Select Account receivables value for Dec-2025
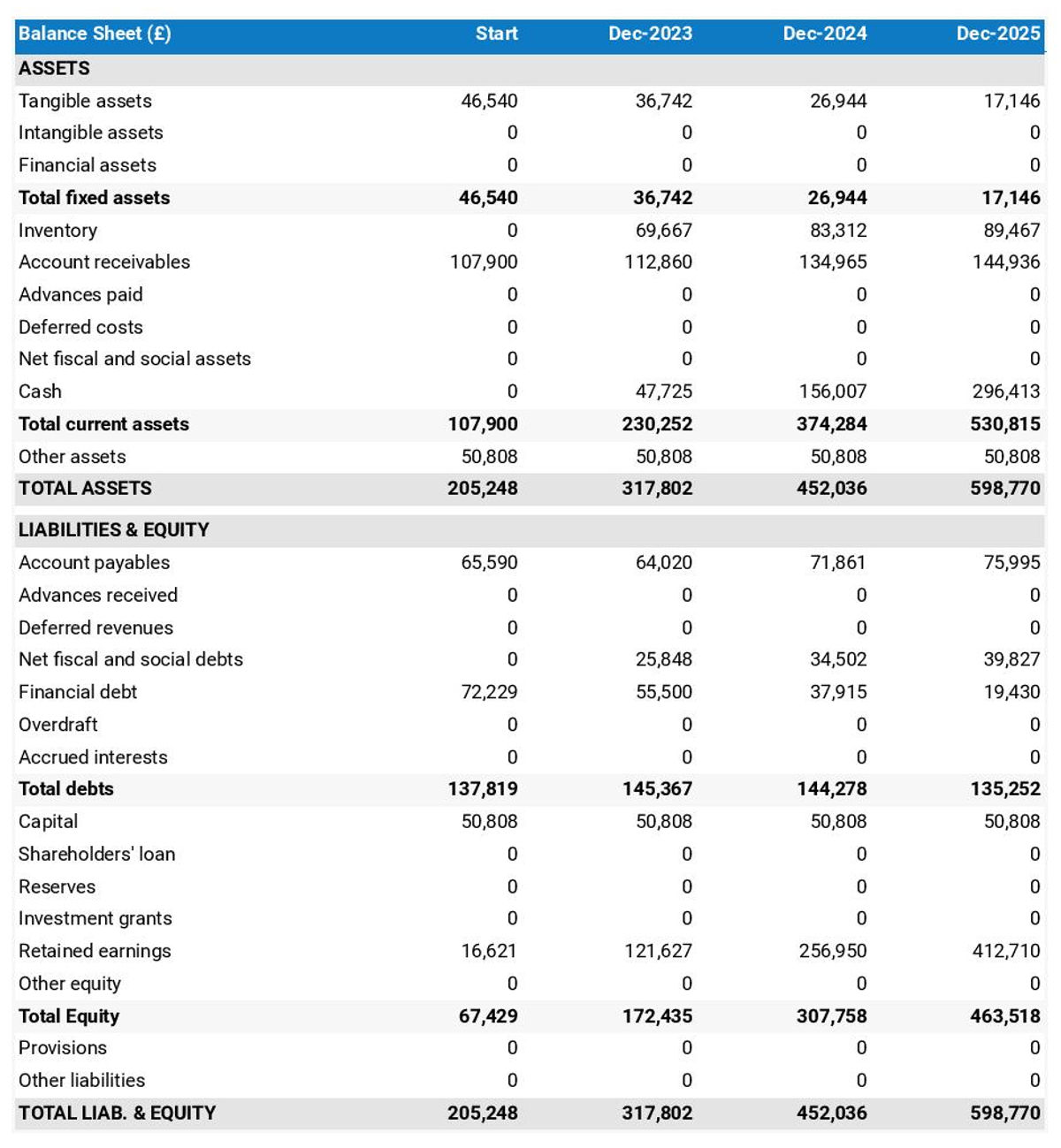This screenshot has width=1061, height=1148. click(x=1006, y=262)
